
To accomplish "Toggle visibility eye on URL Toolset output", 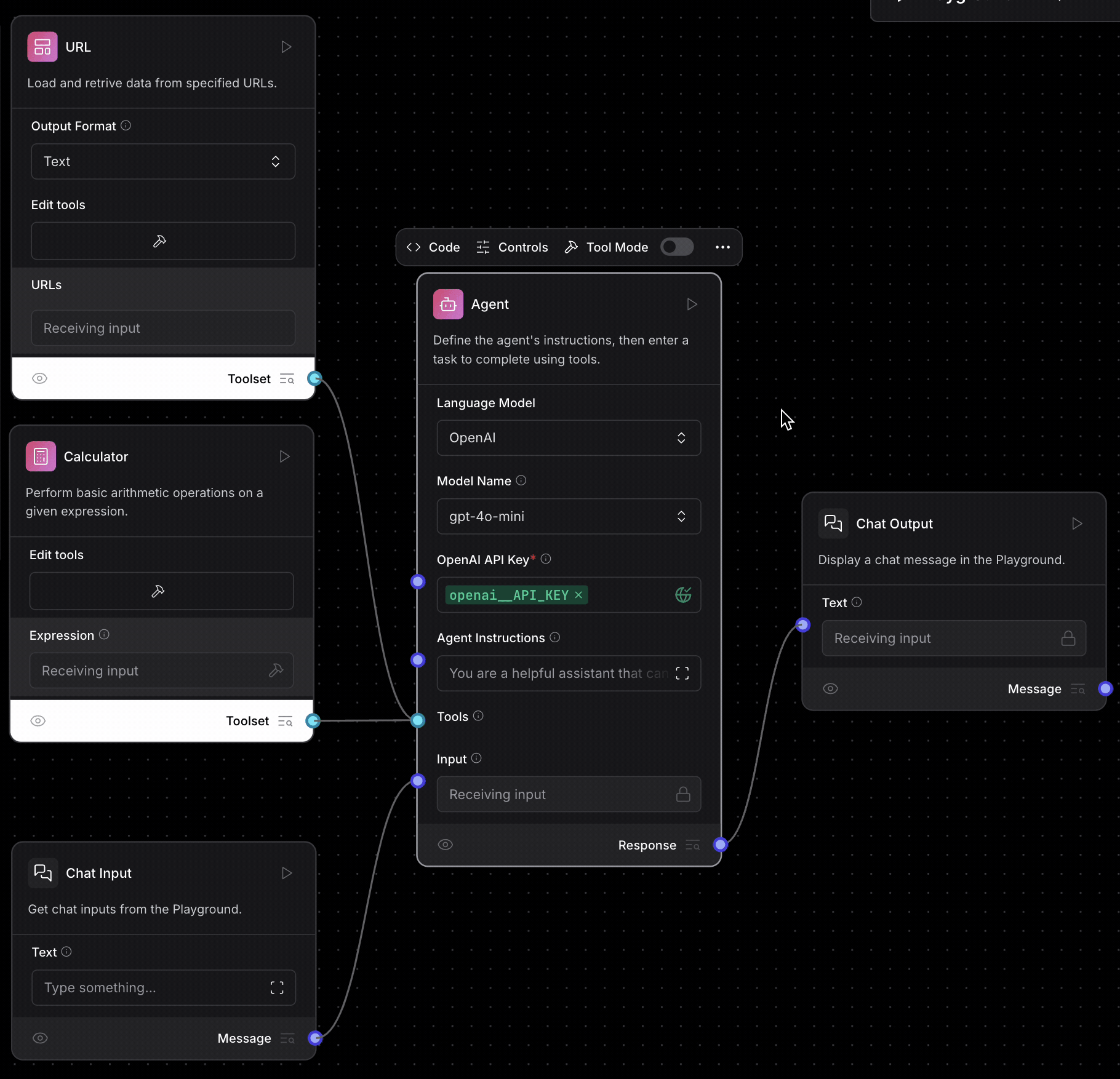I will (39, 378).
